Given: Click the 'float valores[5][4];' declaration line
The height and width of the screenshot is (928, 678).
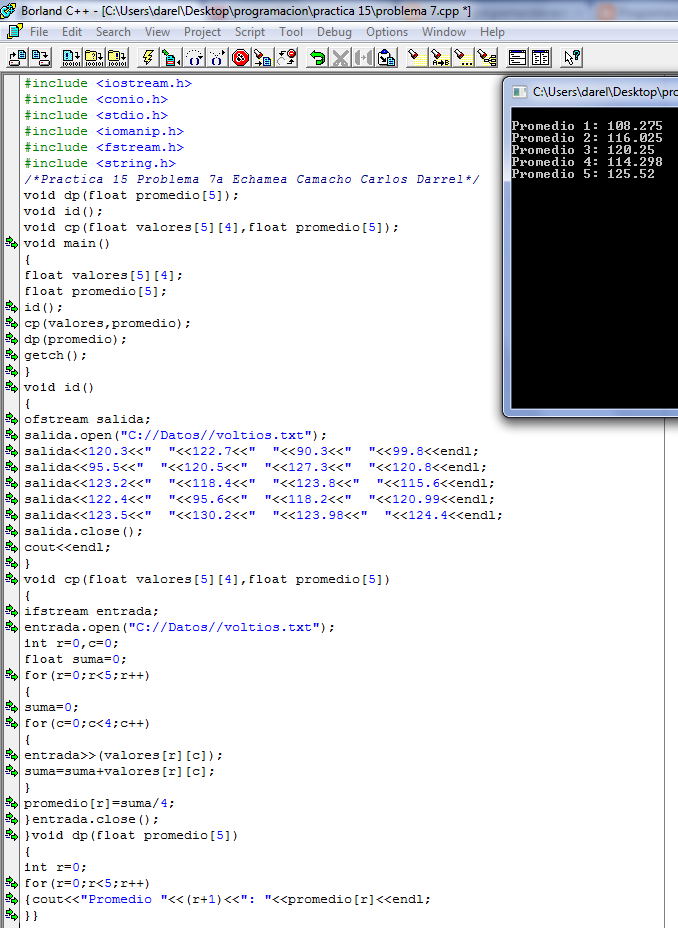Looking at the screenshot, I should 104,275.
